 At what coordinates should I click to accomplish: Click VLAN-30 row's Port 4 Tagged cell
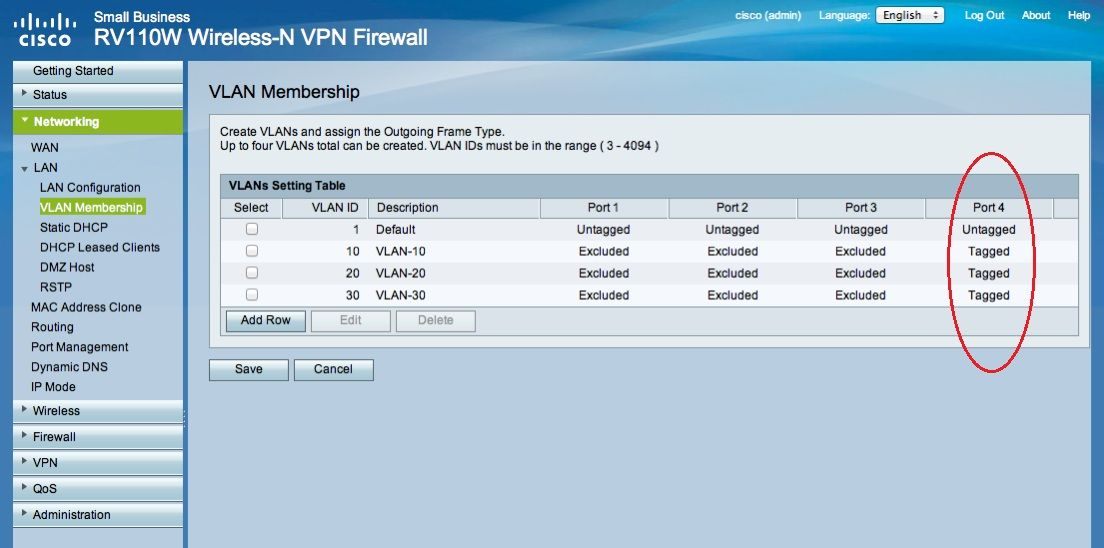pyautogui.click(x=989, y=295)
